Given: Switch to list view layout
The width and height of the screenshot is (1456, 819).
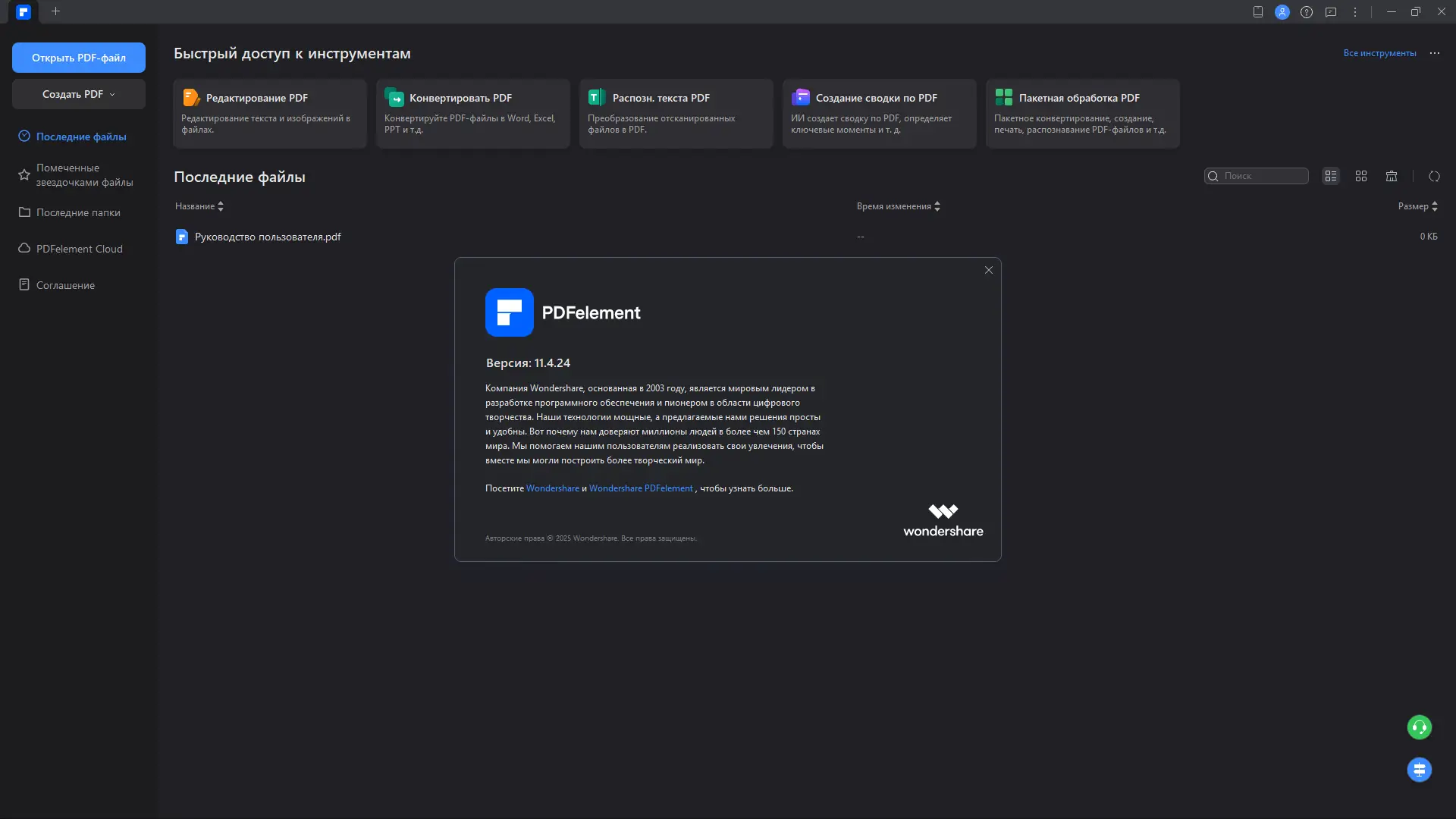Looking at the screenshot, I should coord(1331,176).
